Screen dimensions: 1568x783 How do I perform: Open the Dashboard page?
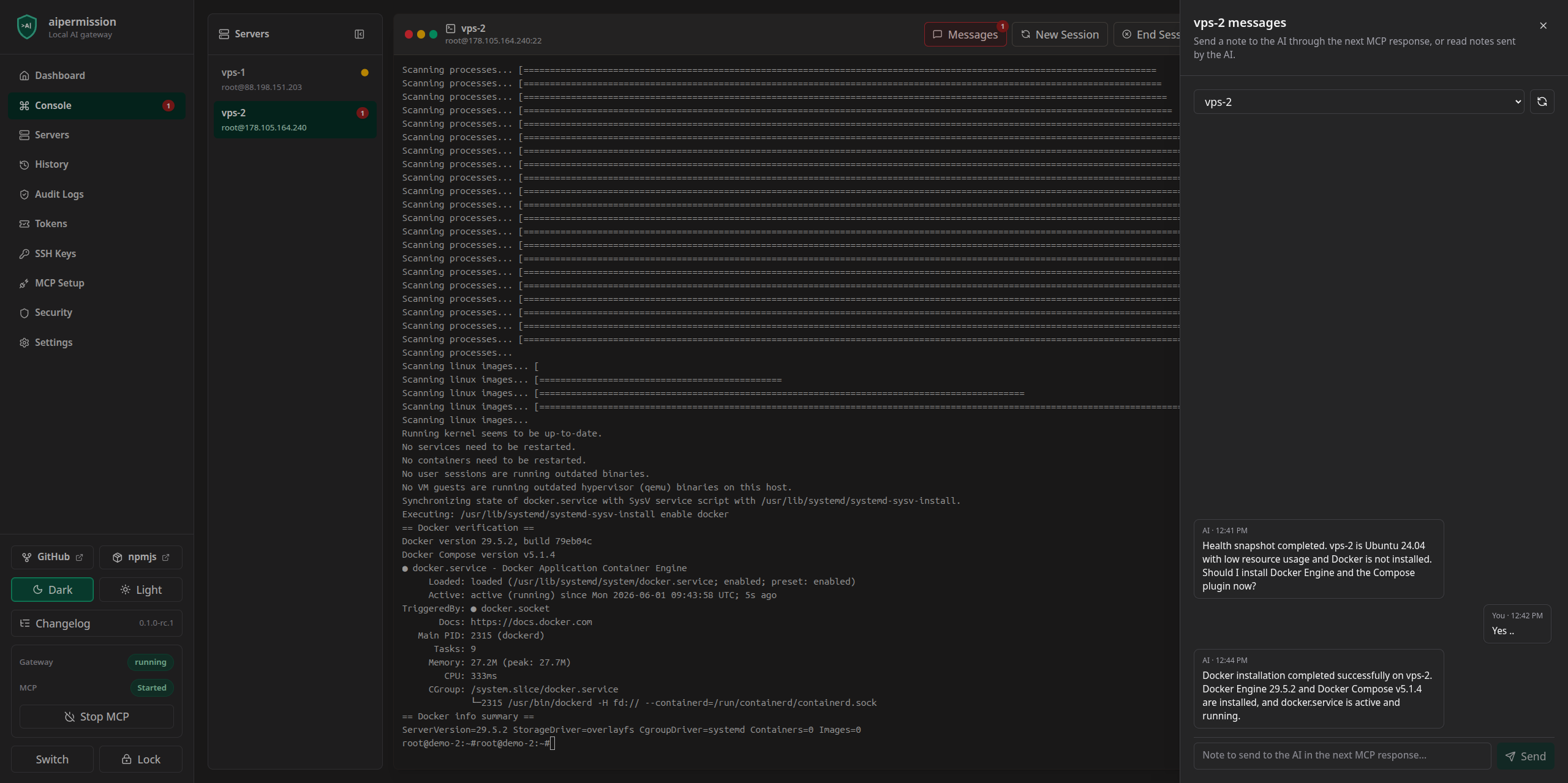coord(97,75)
